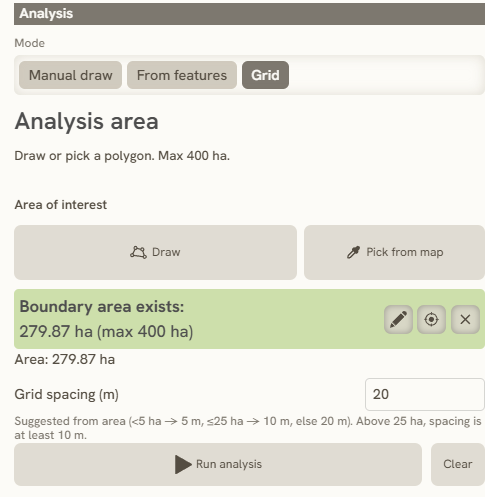Screen dimensions: 485x497
Task: Click the Analysis area heading
Action: pos(86,121)
